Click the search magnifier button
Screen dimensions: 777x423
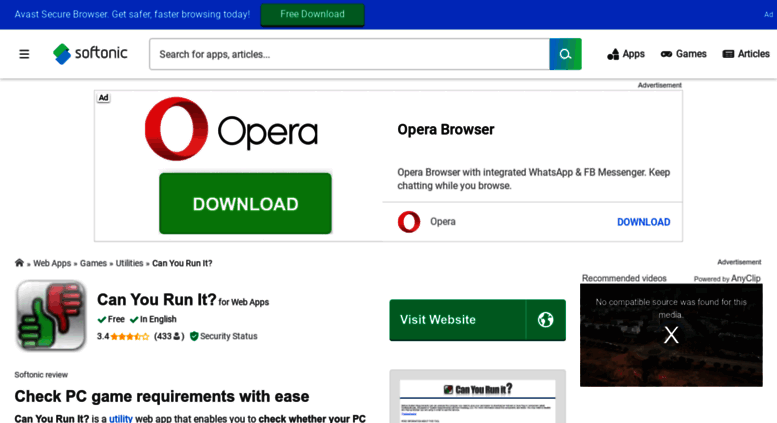[x=565, y=54]
